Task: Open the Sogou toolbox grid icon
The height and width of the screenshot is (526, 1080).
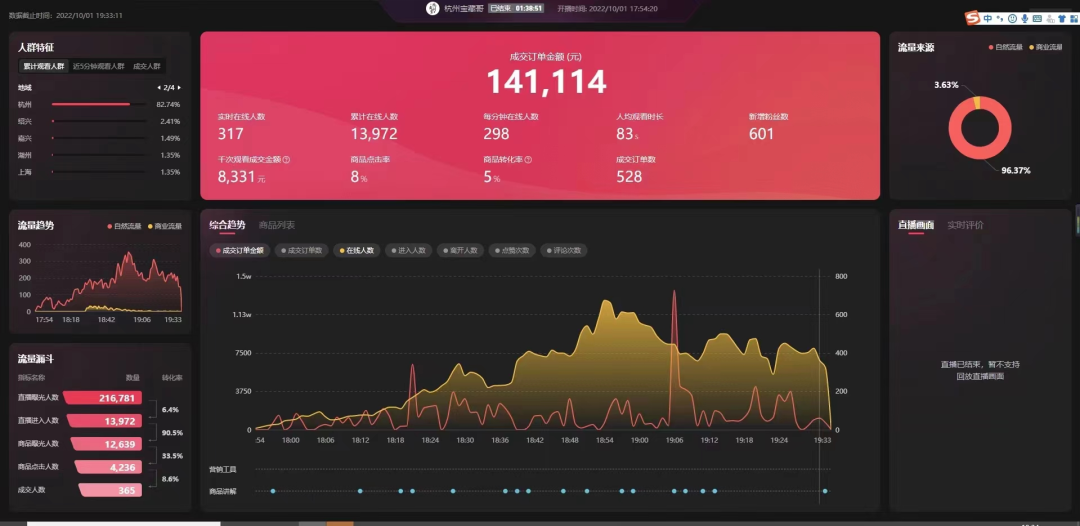Action: pyautogui.click(x=1074, y=19)
